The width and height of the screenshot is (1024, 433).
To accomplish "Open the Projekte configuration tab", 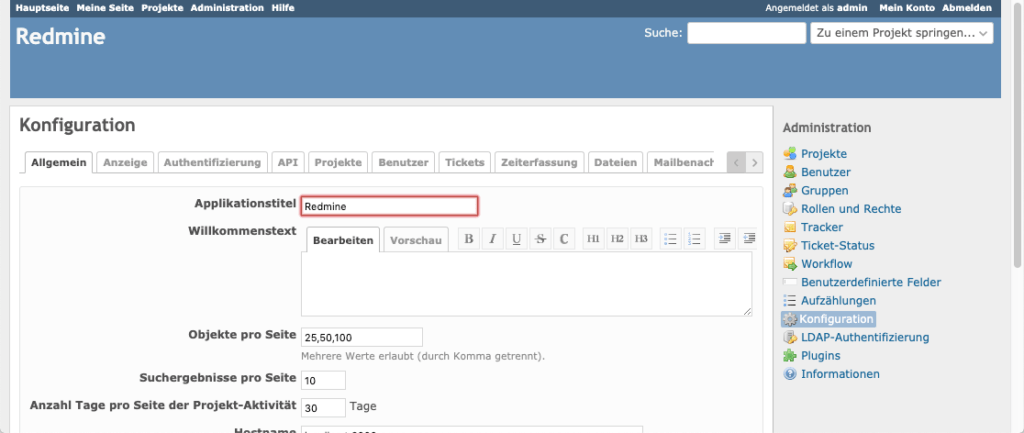I will point(338,163).
